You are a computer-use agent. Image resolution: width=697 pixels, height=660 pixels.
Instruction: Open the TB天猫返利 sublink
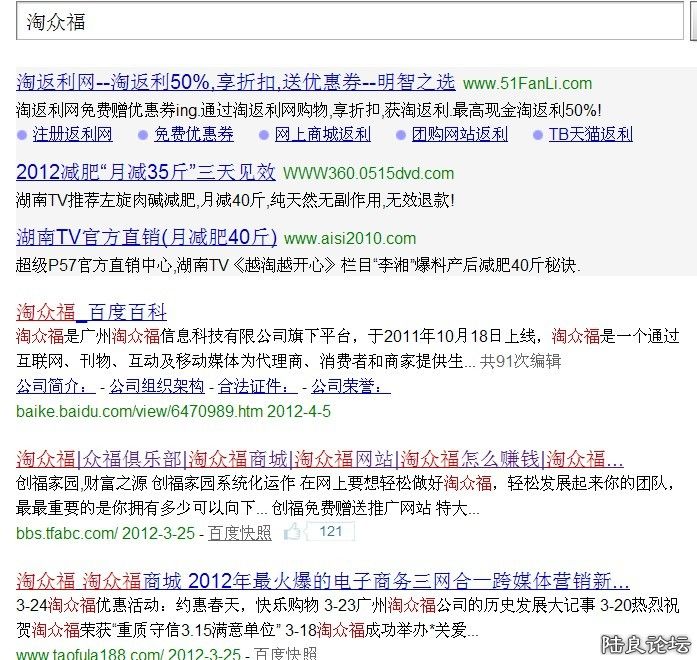point(591,134)
